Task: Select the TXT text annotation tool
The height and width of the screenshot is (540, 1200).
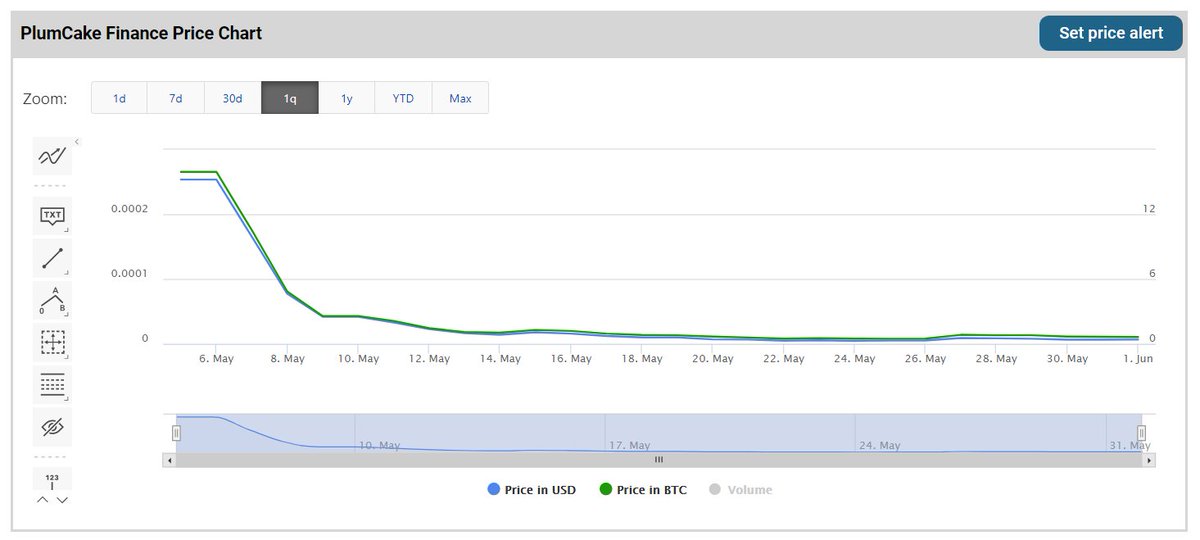Action: click(x=52, y=215)
